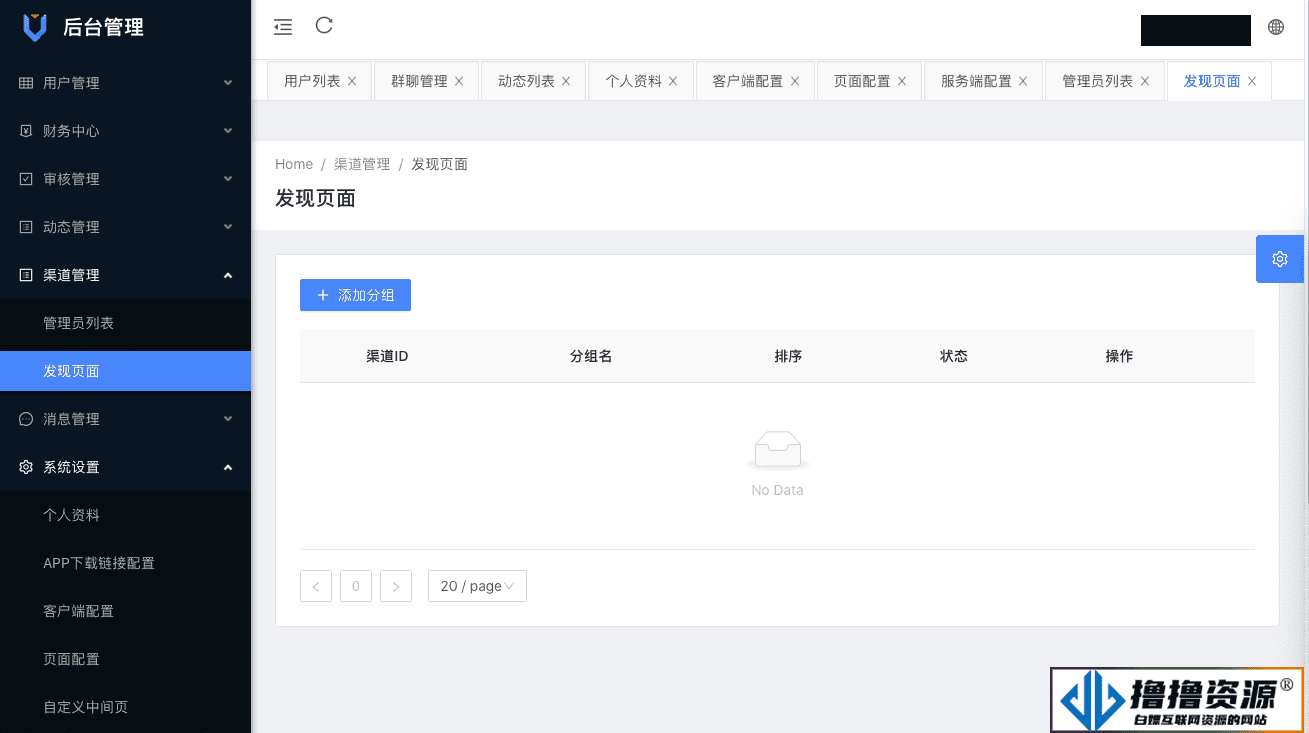Collapse the 渠道管理 menu chevron
Viewport: 1309px width, 733px height.
[x=228, y=275]
